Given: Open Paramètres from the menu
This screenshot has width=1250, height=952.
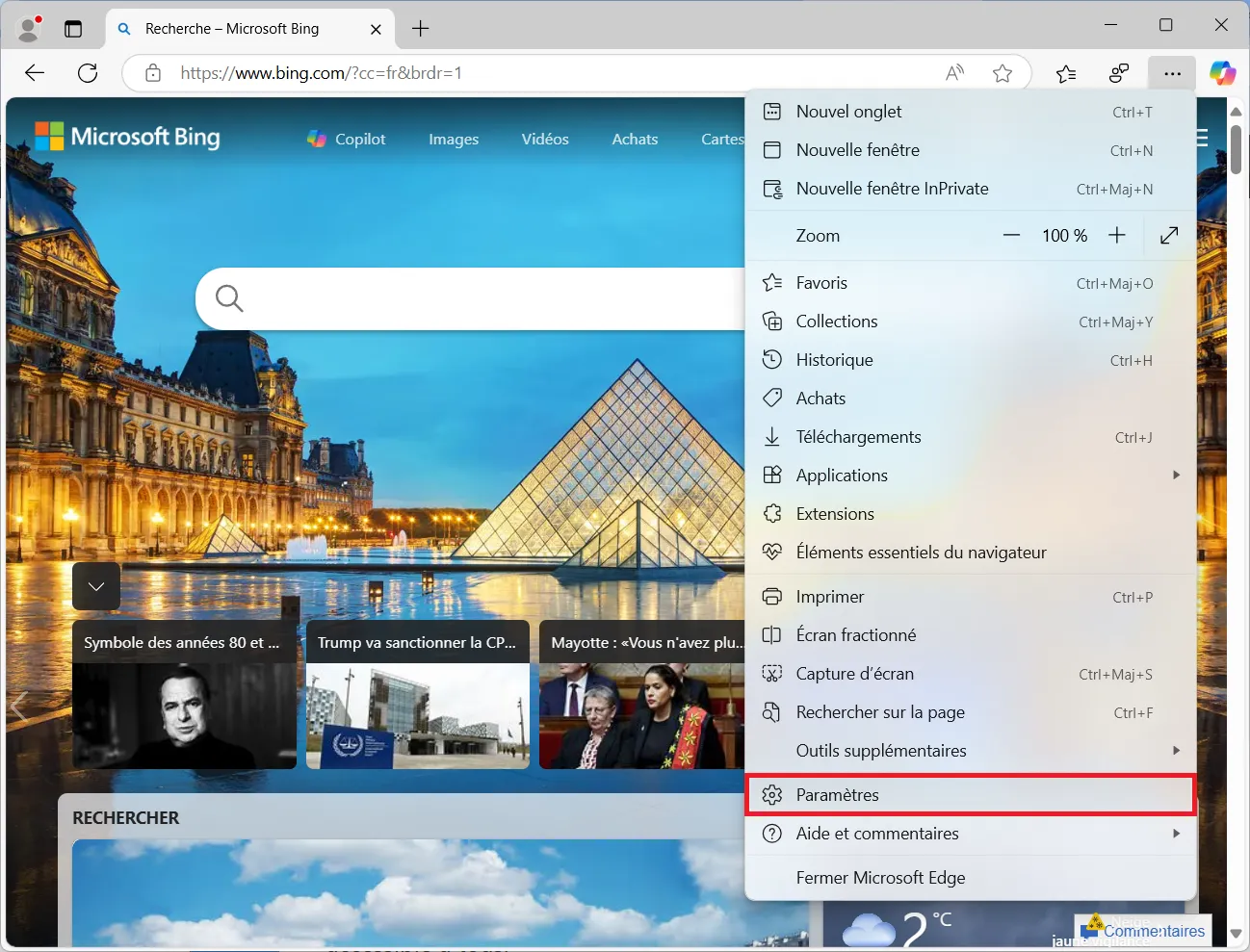Looking at the screenshot, I should coord(971,795).
